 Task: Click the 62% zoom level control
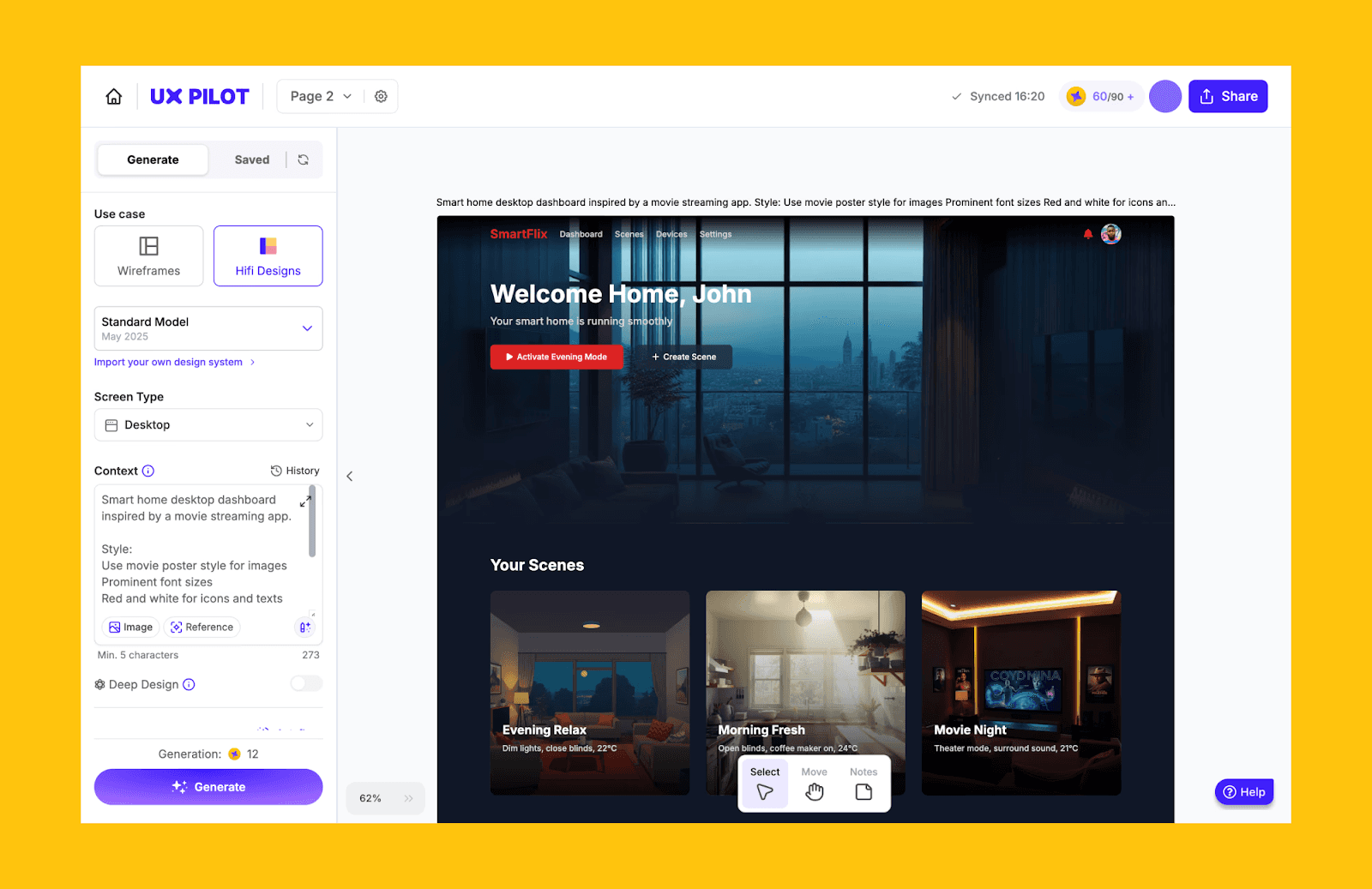pos(370,797)
